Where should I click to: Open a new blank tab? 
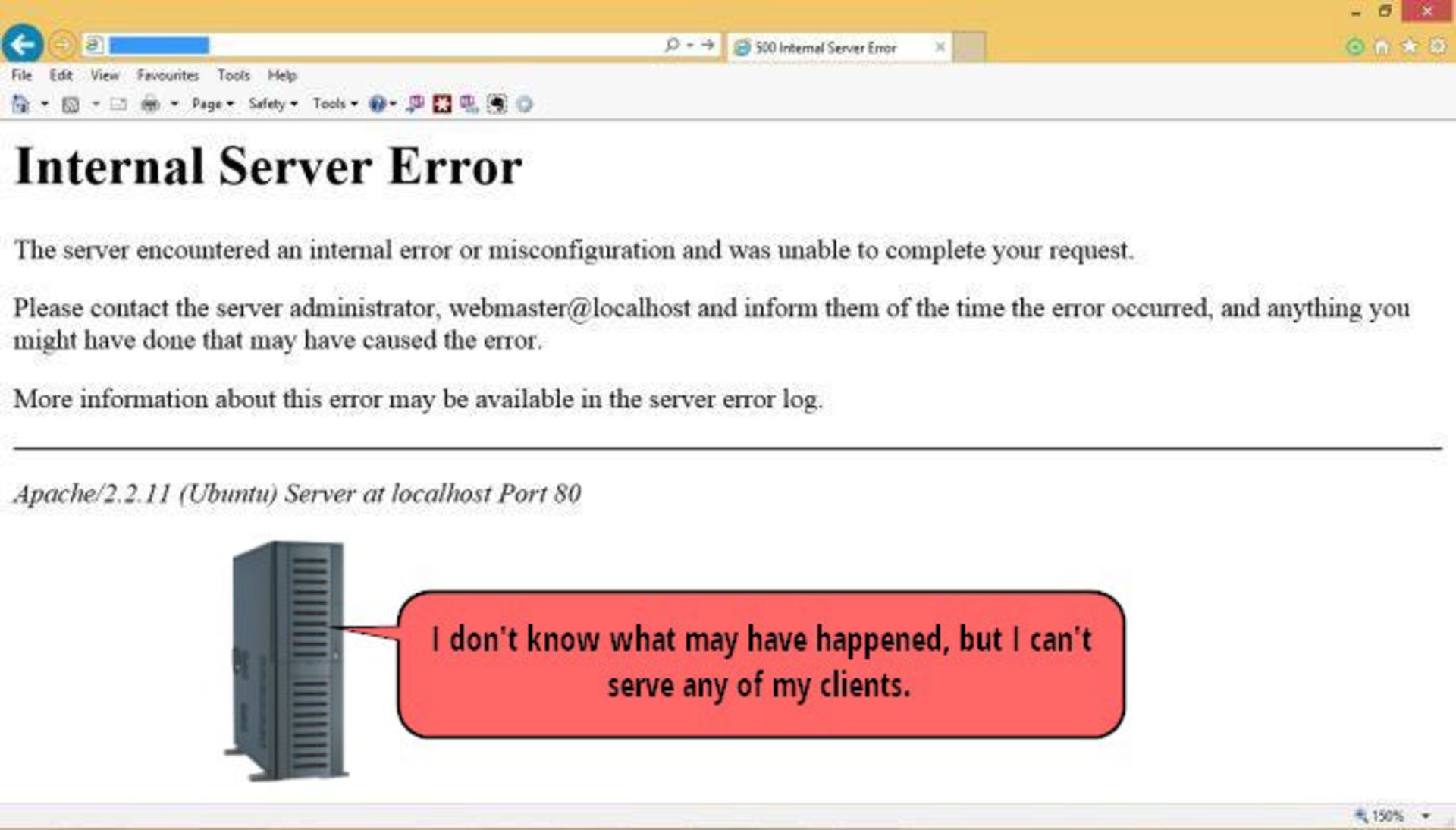[968, 47]
